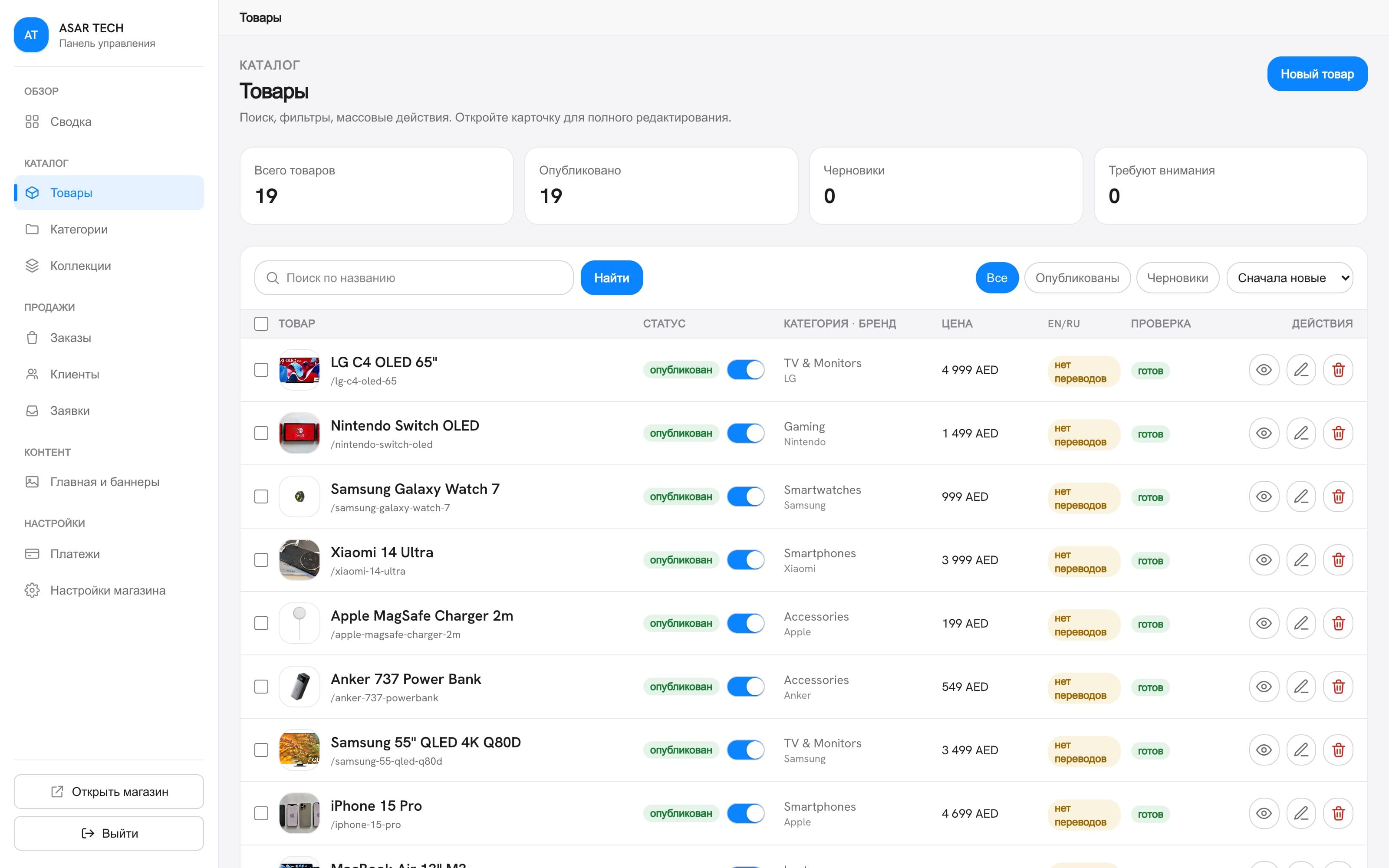Viewport: 1389px width, 868px height.
Task: Go to «Категории» in the sidebar
Action: click(109, 229)
